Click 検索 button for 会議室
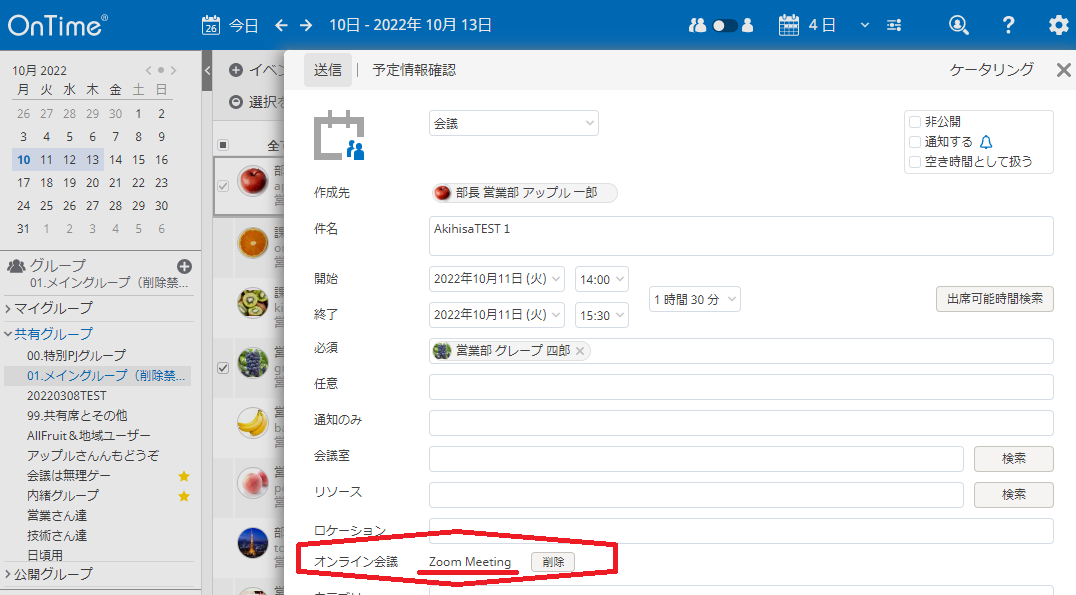The height and width of the screenshot is (595, 1076). pyautogui.click(x=1014, y=458)
